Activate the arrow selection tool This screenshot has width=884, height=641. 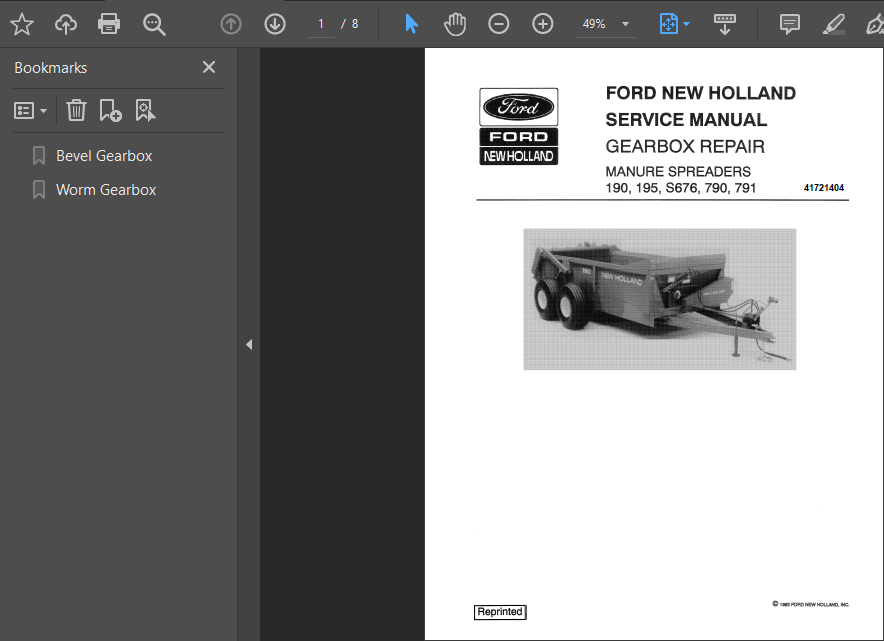click(411, 24)
